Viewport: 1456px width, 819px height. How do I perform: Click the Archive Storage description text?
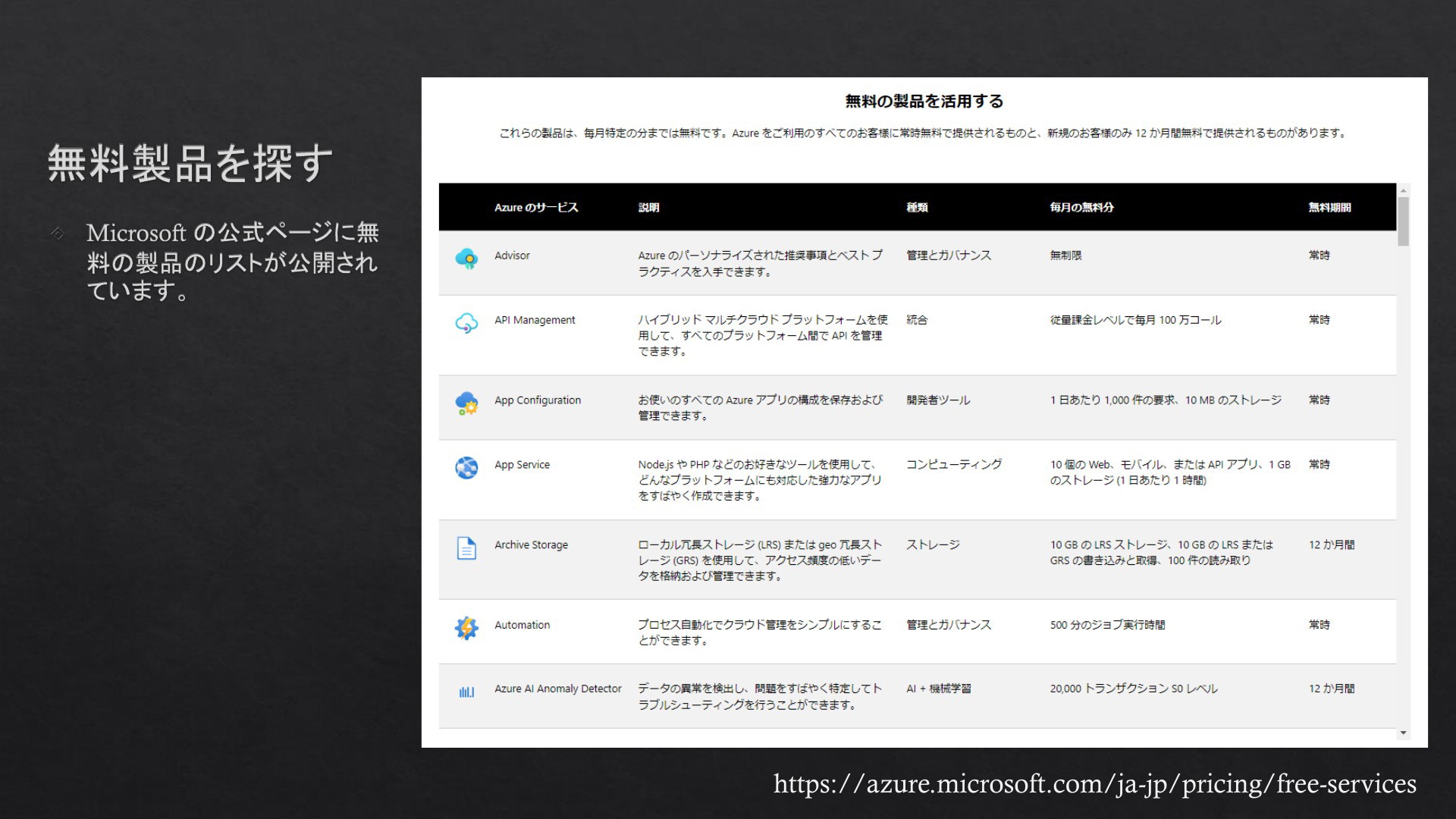click(x=760, y=560)
